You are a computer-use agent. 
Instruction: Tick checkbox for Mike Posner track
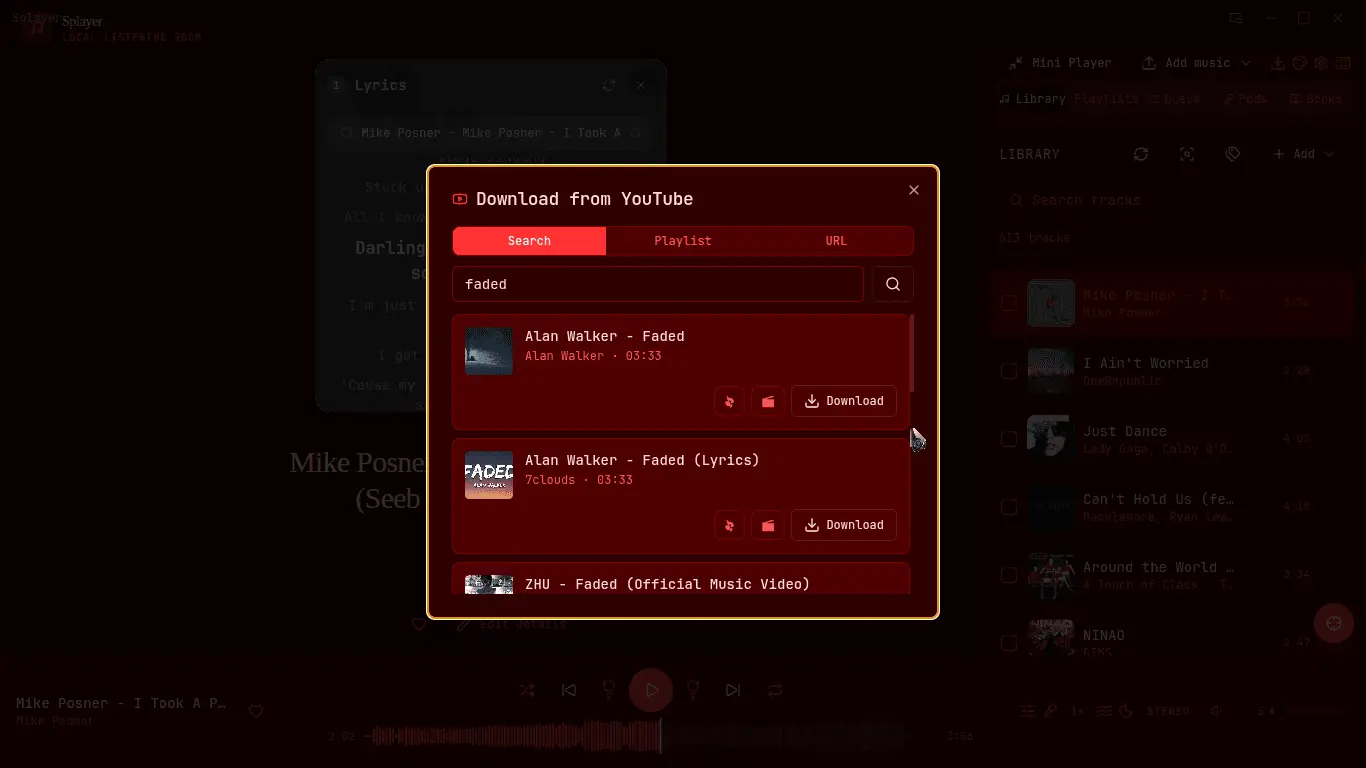tap(1009, 303)
